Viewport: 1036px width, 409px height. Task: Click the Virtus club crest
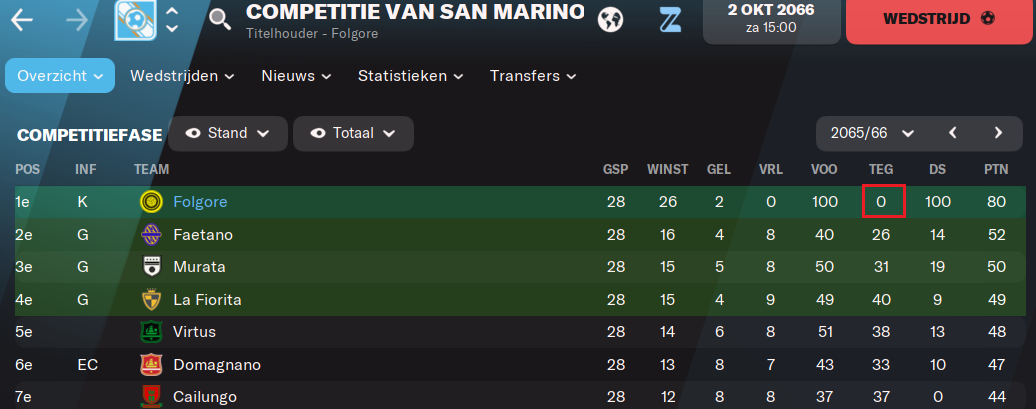coord(151,332)
